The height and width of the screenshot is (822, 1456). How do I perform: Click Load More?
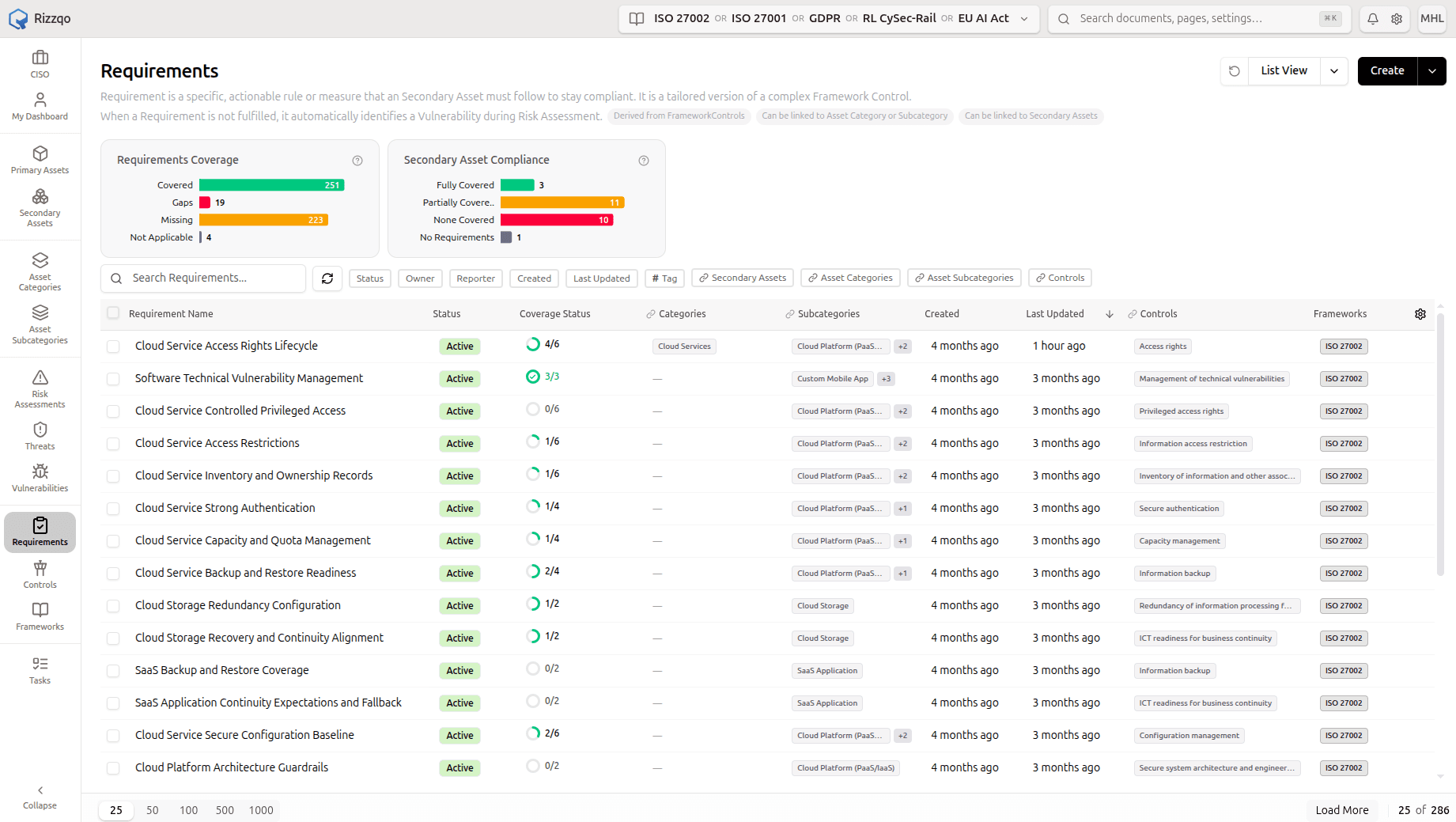[1342, 810]
